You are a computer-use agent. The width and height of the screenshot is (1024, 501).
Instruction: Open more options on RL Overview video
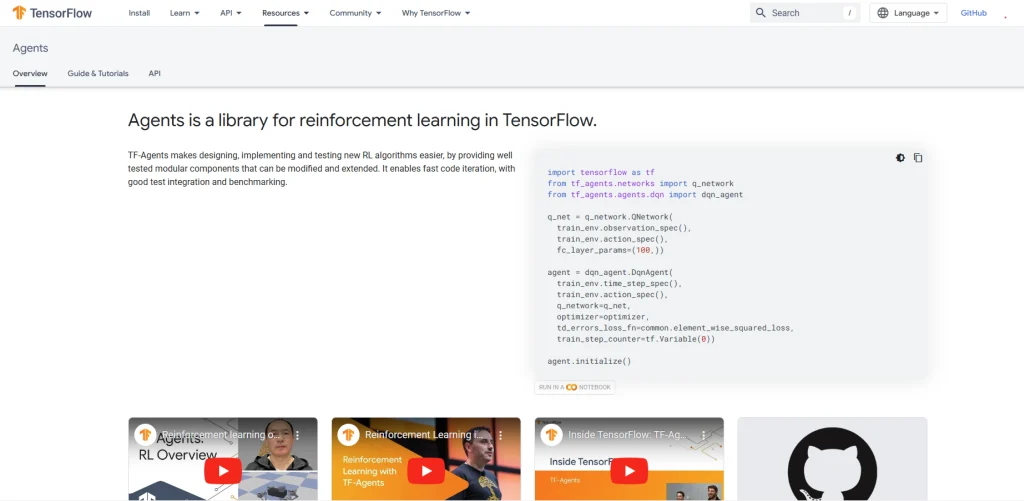coord(297,434)
